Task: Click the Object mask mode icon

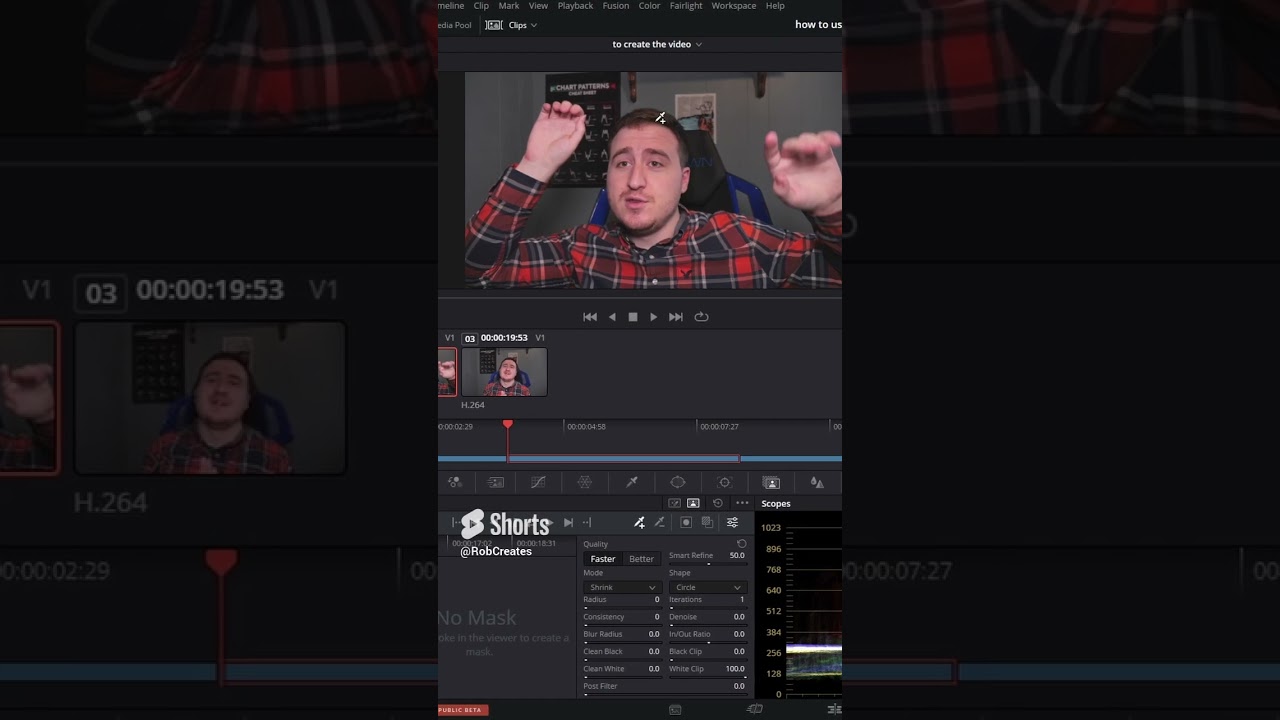Action: coord(675,503)
